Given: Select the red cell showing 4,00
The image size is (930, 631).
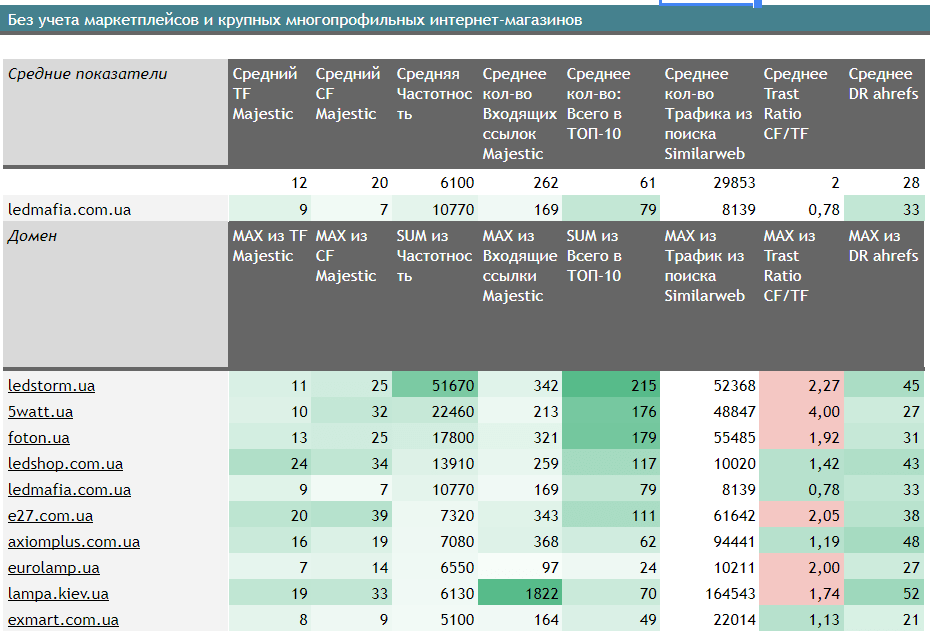Looking at the screenshot, I should coord(801,412).
